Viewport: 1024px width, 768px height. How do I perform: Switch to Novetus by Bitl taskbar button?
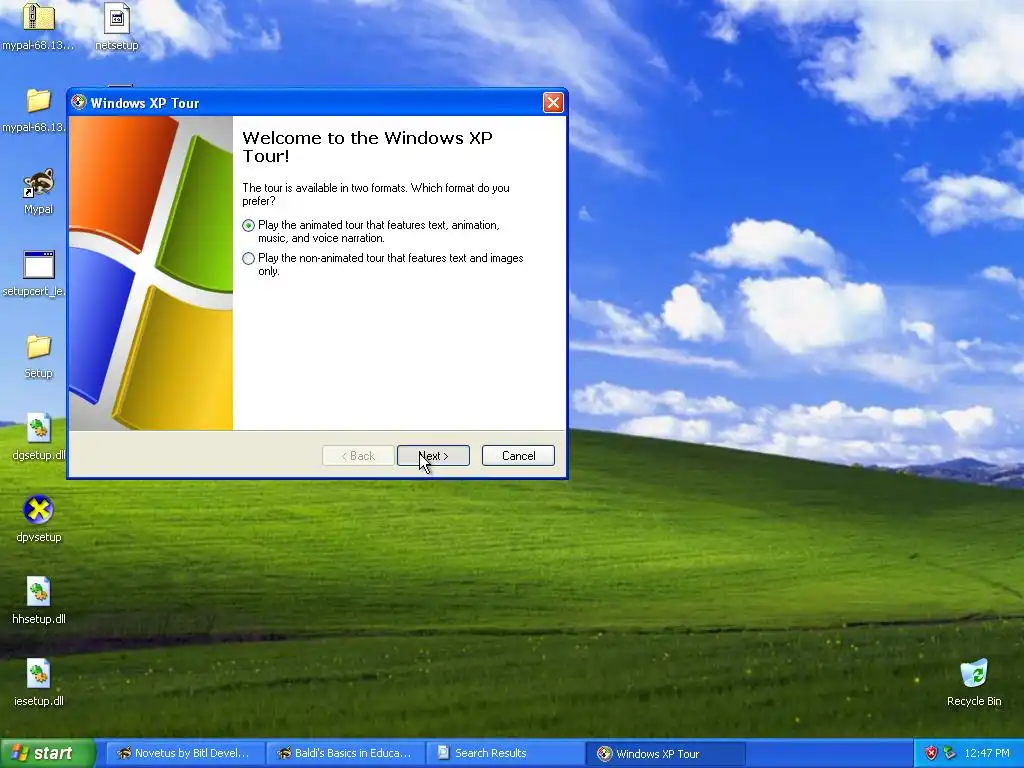(x=185, y=754)
